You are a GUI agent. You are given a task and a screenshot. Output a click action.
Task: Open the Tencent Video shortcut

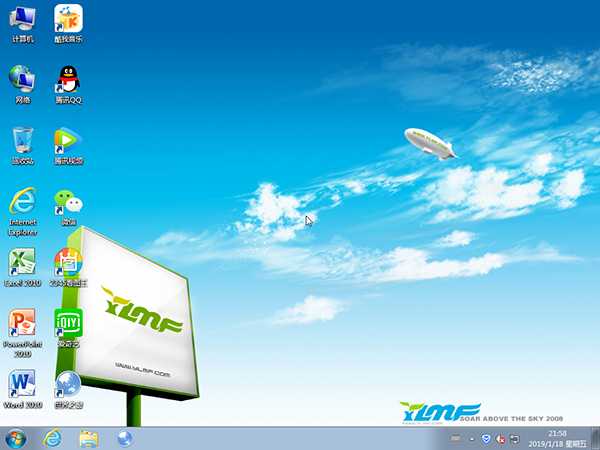tap(68, 146)
